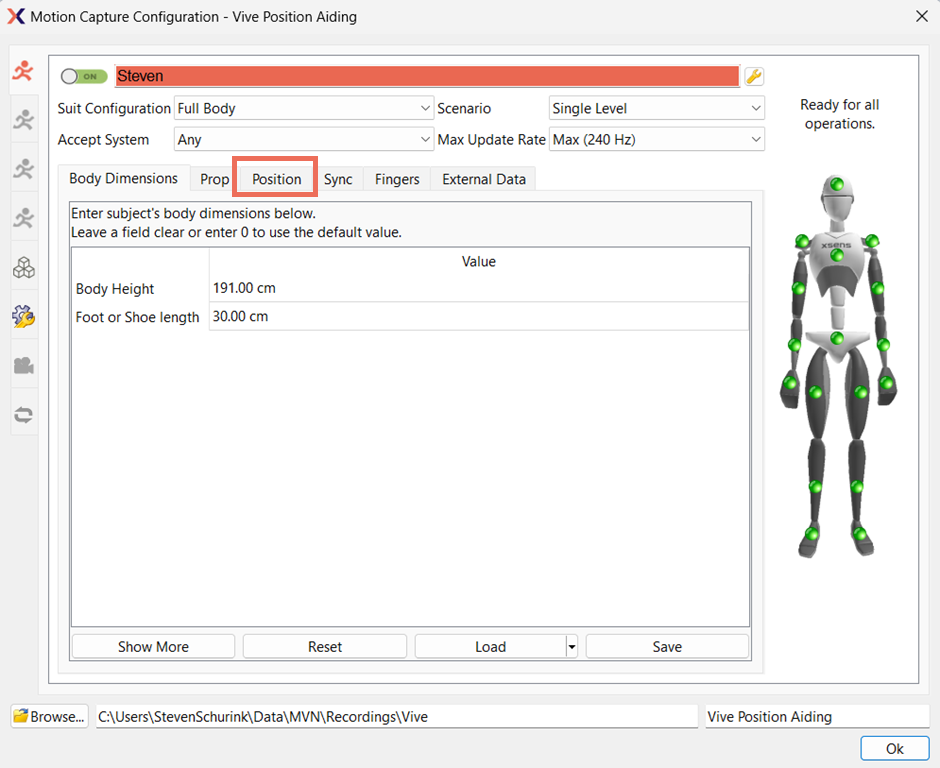Click the Browse folder icon button
940x768 pixels.
(50, 716)
